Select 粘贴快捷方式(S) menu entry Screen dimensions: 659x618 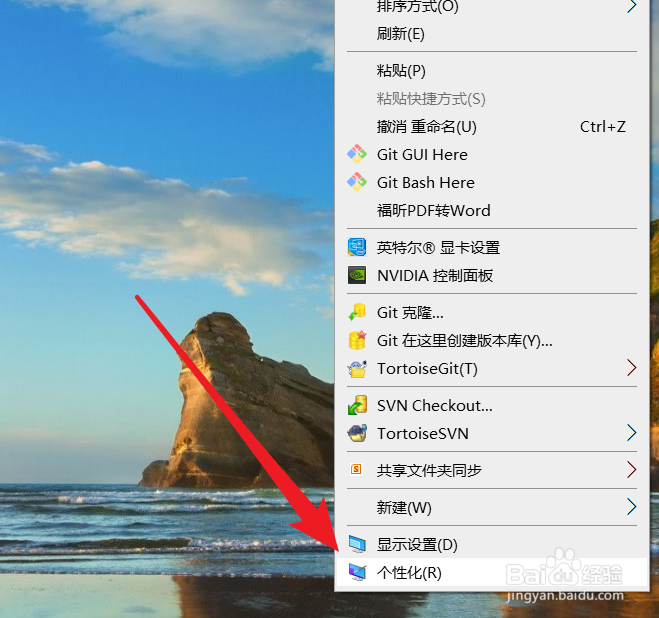click(x=492, y=99)
